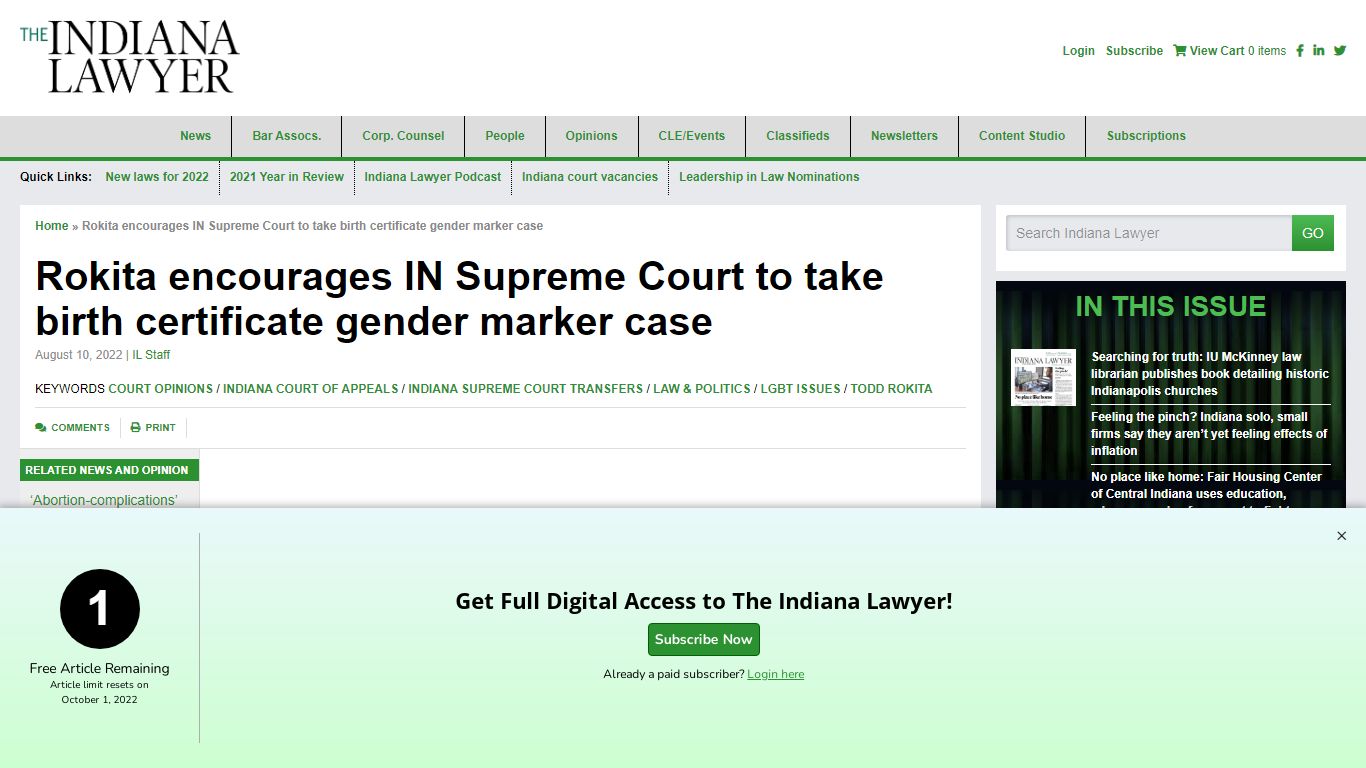This screenshot has height=768, width=1366.
Task: Open the People menu
Action: (505, 136)
